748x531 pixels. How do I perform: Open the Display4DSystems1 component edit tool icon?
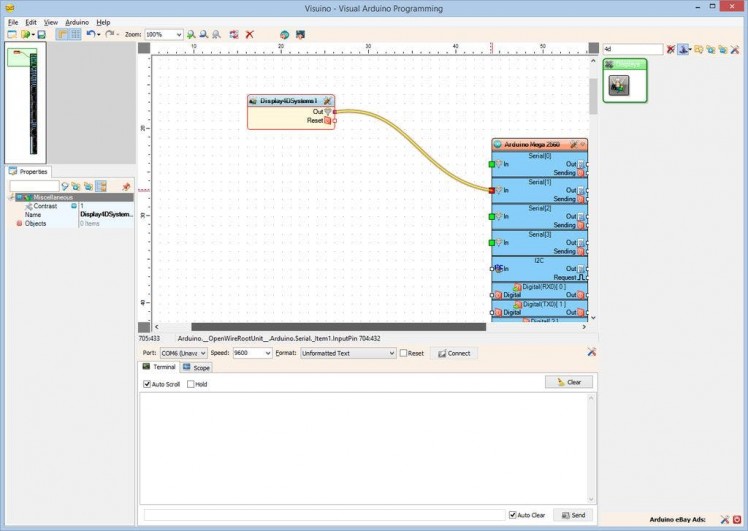[327, 101]
